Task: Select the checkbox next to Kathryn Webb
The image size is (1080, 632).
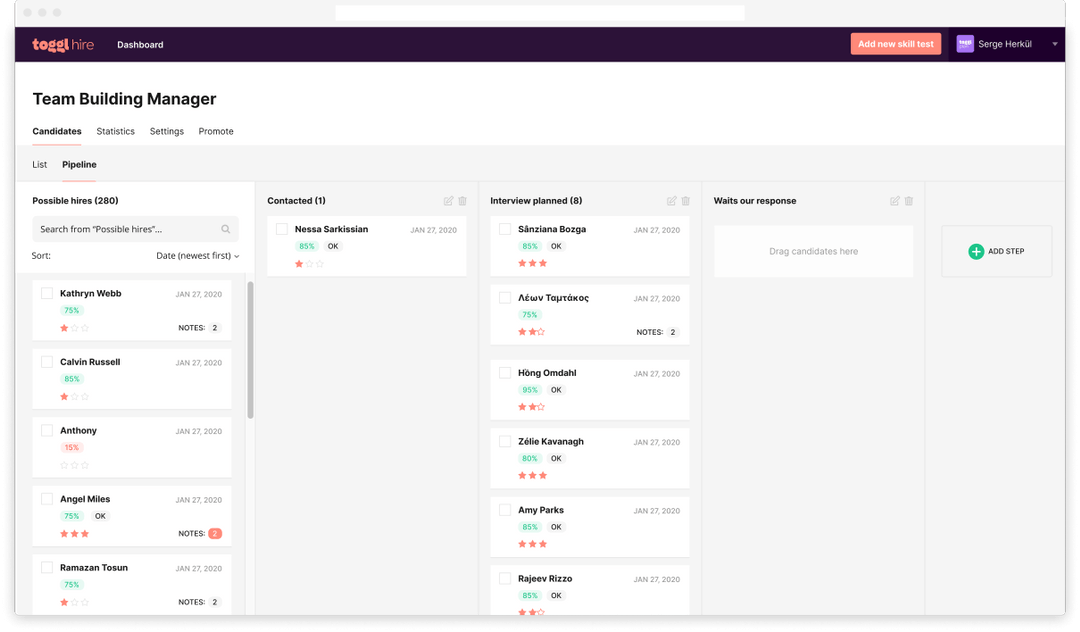Action: 47,293
